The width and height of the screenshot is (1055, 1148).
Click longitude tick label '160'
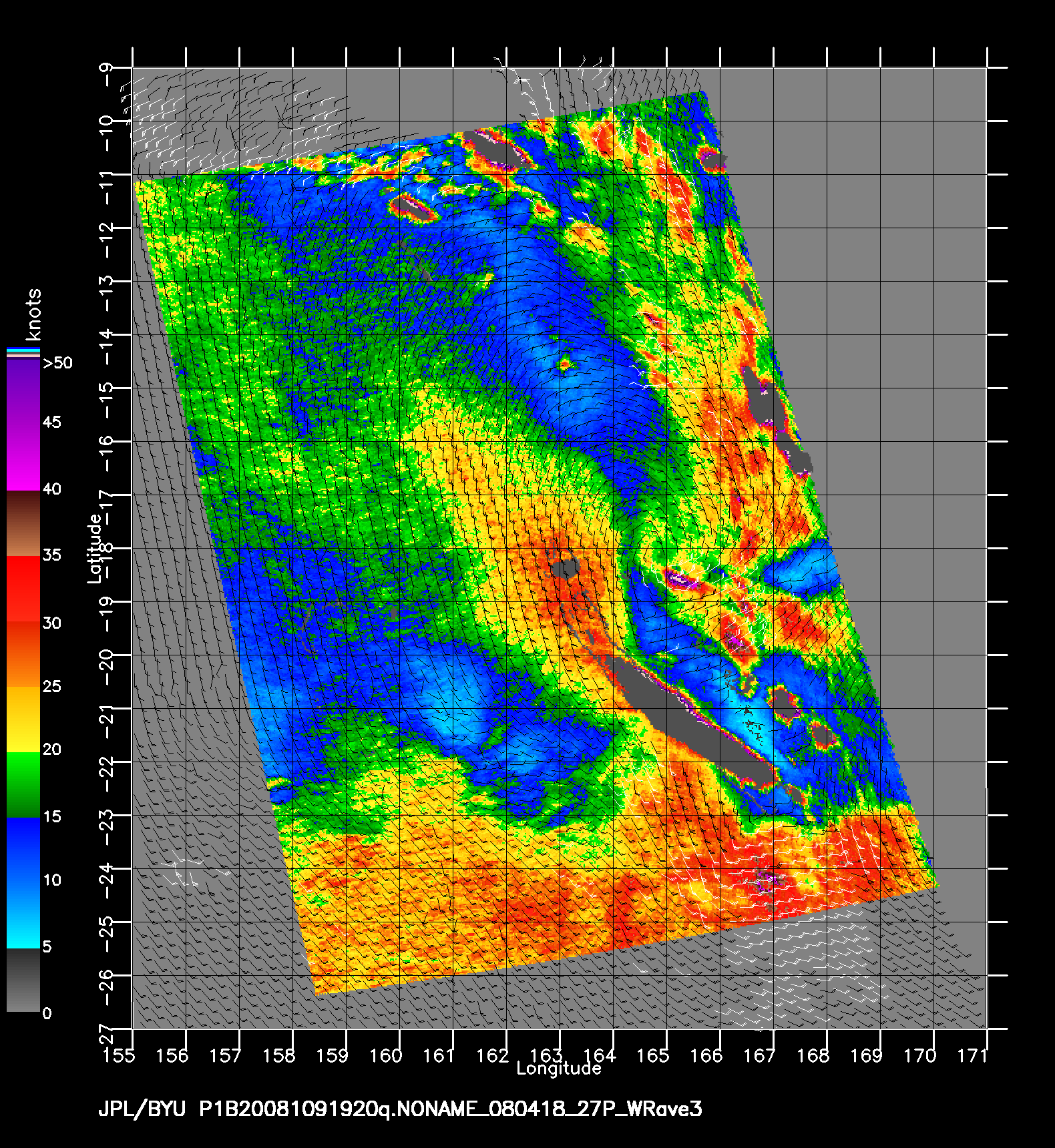pos(385,1055)
